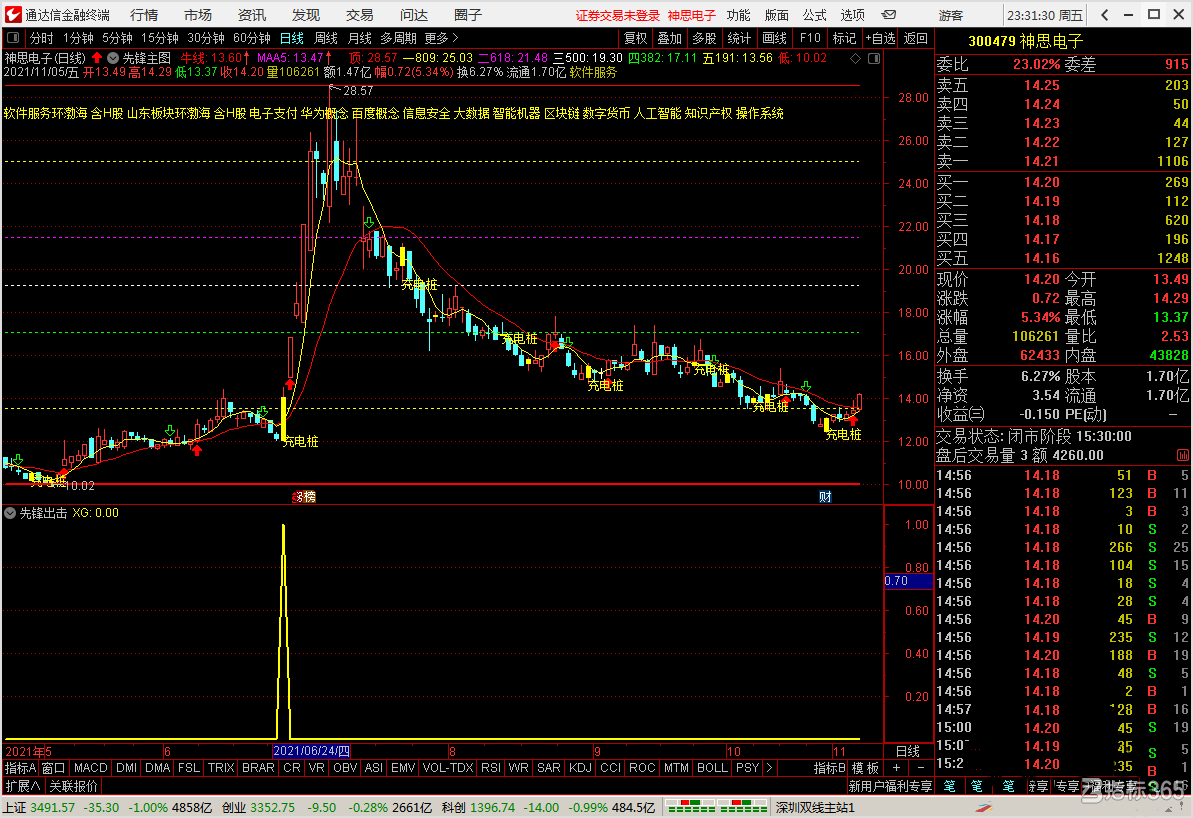Image resolution: width=1193 pixels, height=818 pixels.
Task: Click the 关联报价 button
Action: coord(74,786)
